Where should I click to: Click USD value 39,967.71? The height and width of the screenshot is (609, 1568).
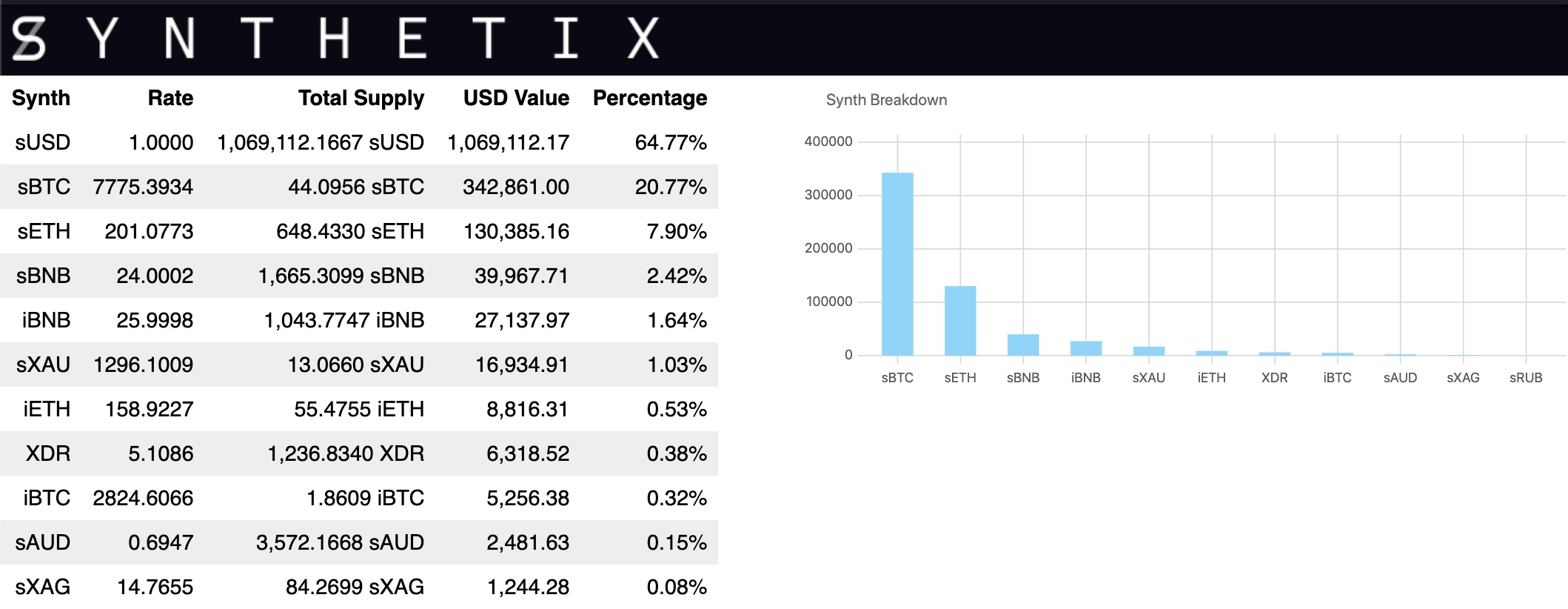(522, 276)
